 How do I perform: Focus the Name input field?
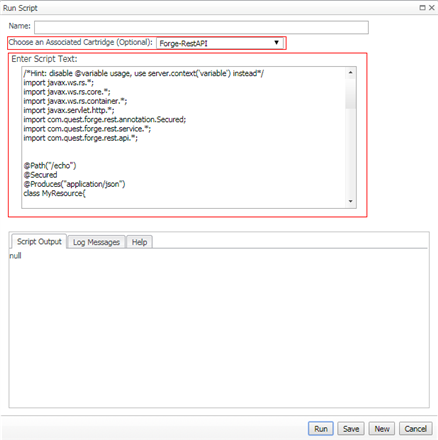point(201,27)
